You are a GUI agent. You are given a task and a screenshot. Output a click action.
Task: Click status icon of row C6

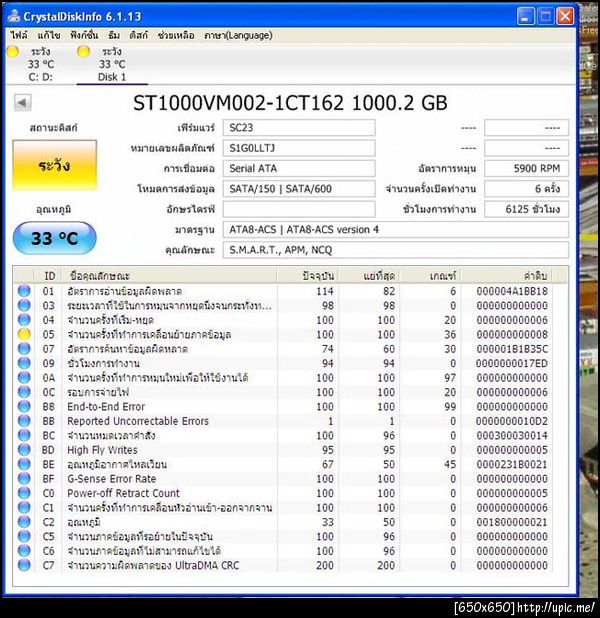24,551
